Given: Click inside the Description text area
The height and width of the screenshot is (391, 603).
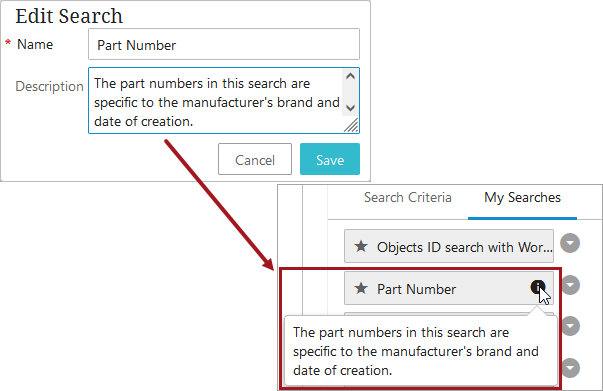Looking at the screenshot, I should click(x=215, y=101).
